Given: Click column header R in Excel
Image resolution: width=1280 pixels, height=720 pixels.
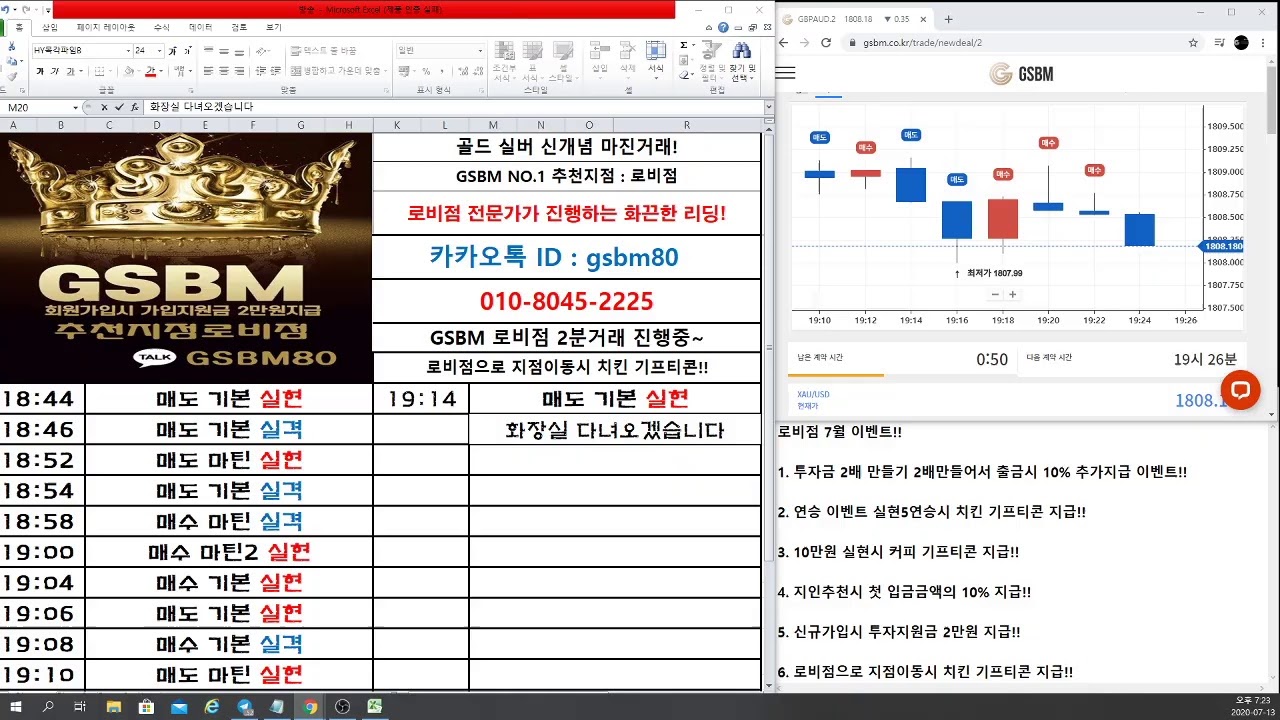Looking at the screenshot, I should (686, 125).
